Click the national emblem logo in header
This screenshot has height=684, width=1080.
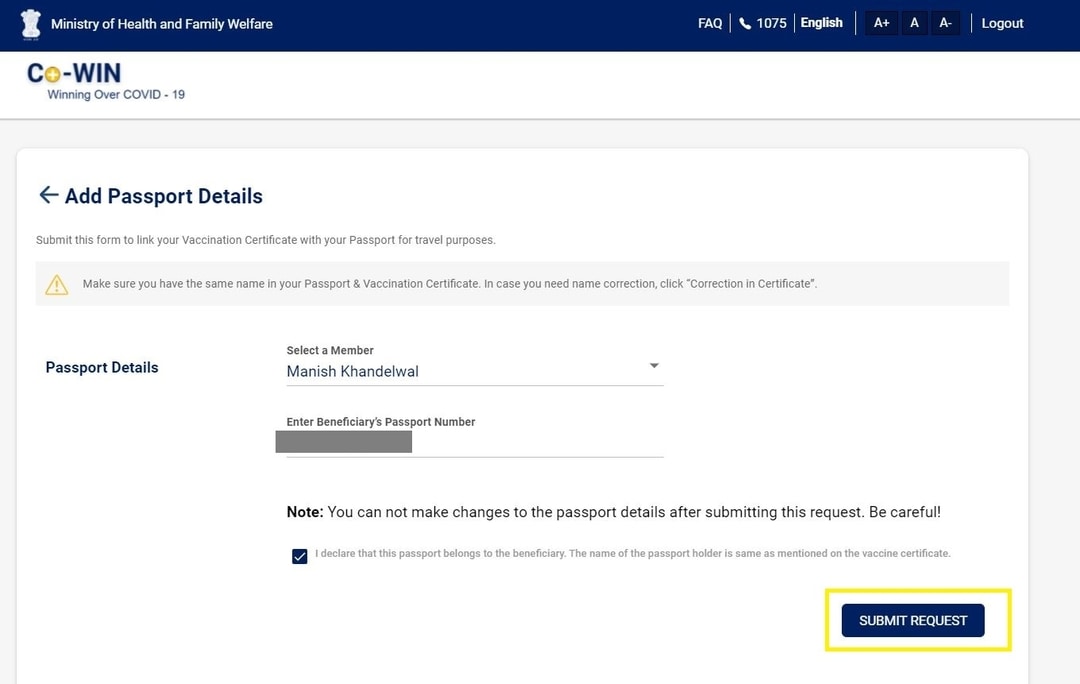[30, 24]
